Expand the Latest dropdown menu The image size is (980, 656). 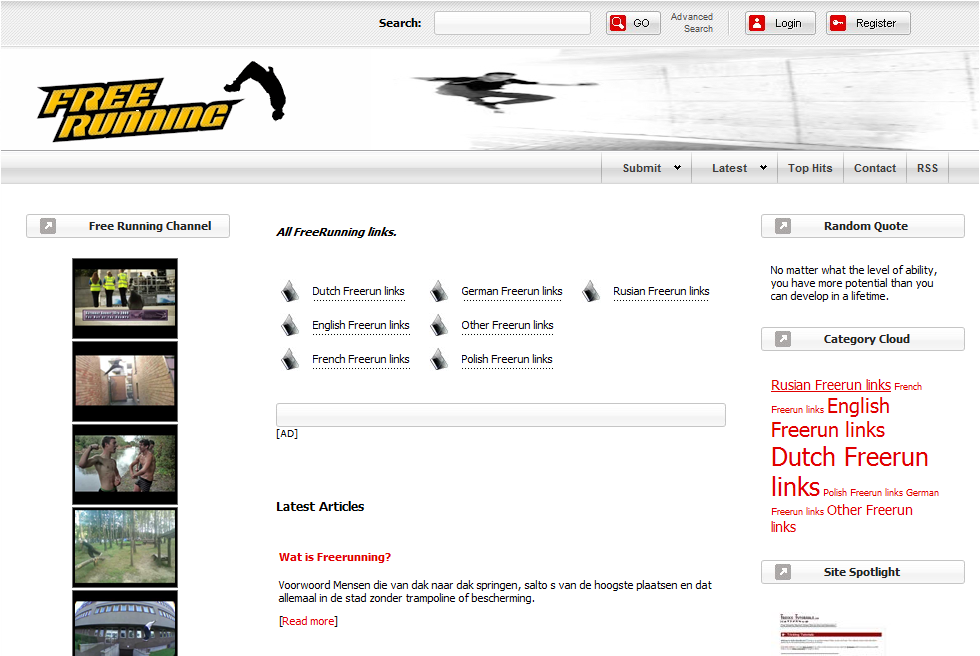click(739, 168)
